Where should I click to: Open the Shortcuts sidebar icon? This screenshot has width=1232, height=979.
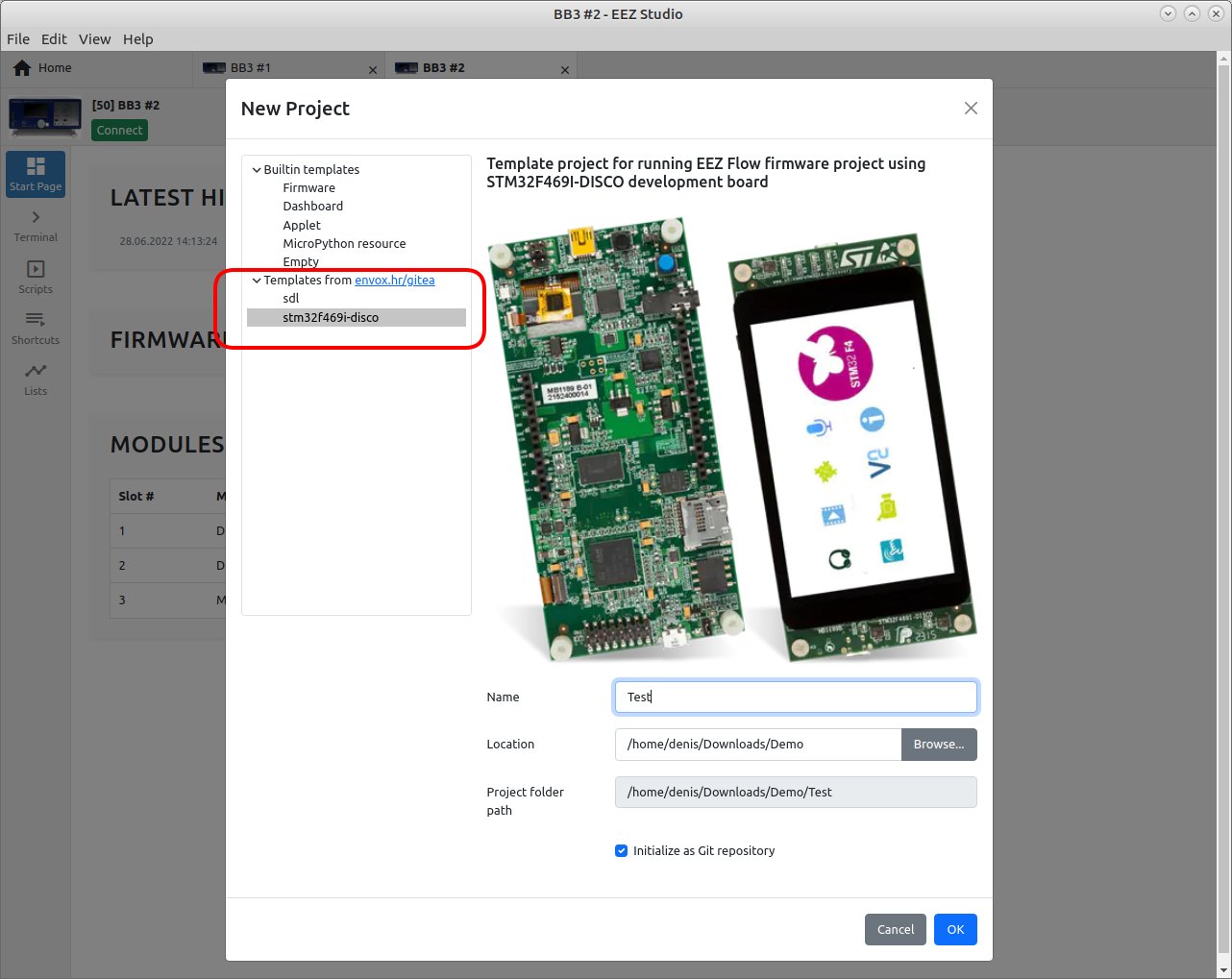click(36, 329)
